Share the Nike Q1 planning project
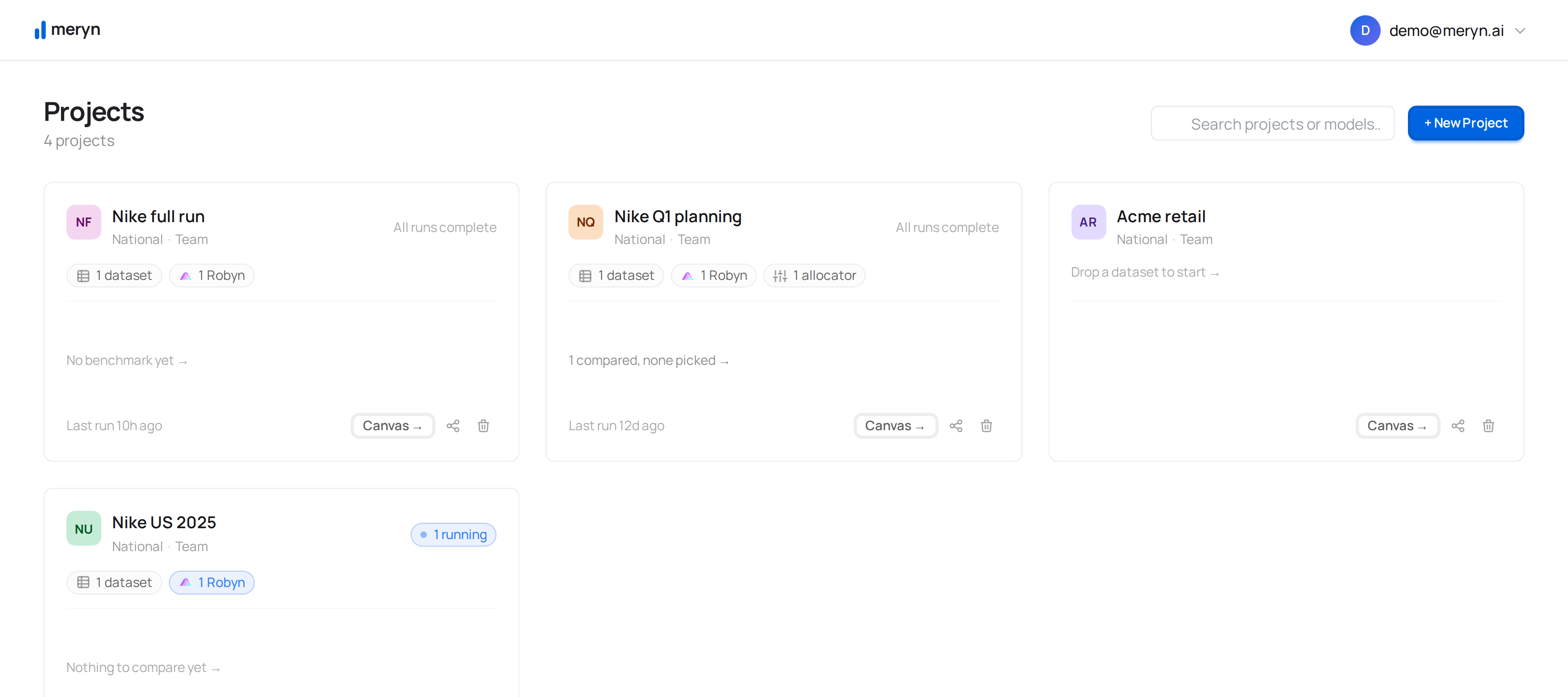Image resolution: width=1568 pixels, height=697 pixels. pyautogui.click(x=956, y=425)
